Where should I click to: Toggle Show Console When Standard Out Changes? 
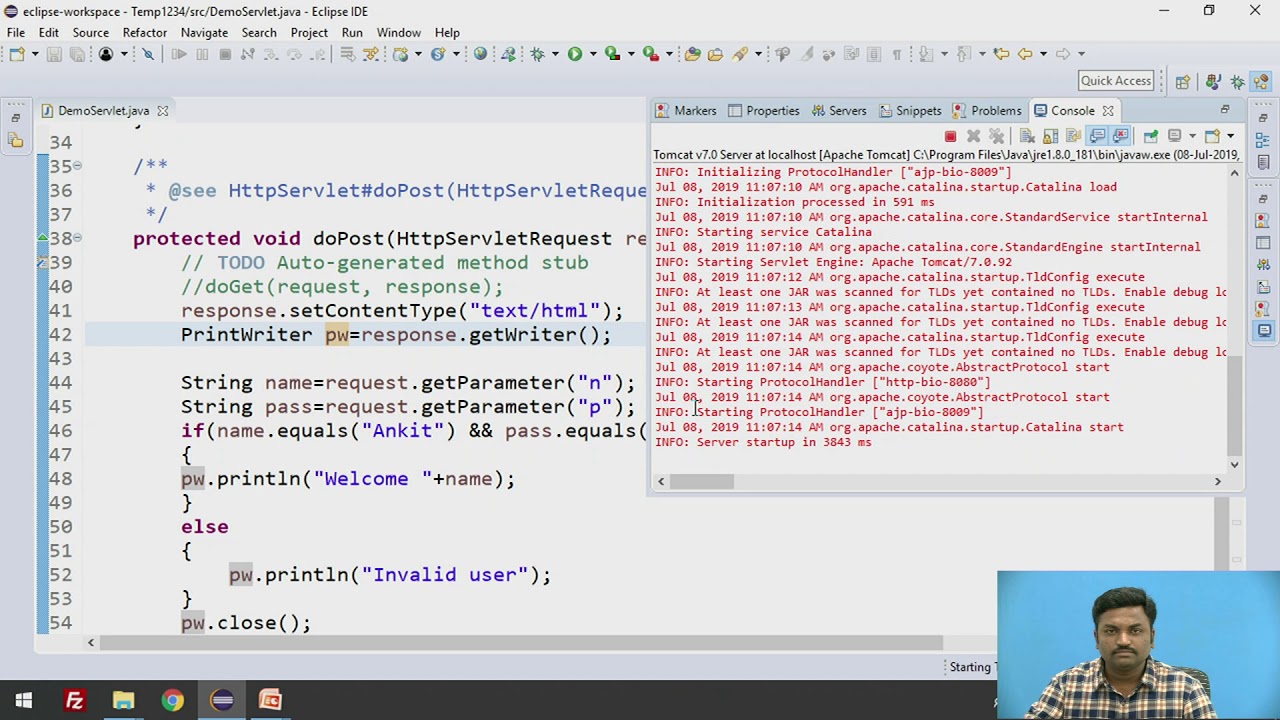pos(1097,136)
